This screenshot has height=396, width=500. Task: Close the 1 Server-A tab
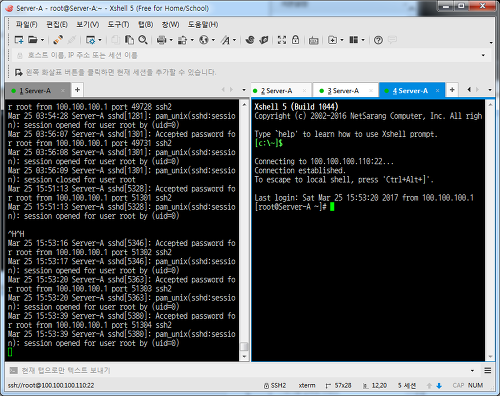click(63, 91)
